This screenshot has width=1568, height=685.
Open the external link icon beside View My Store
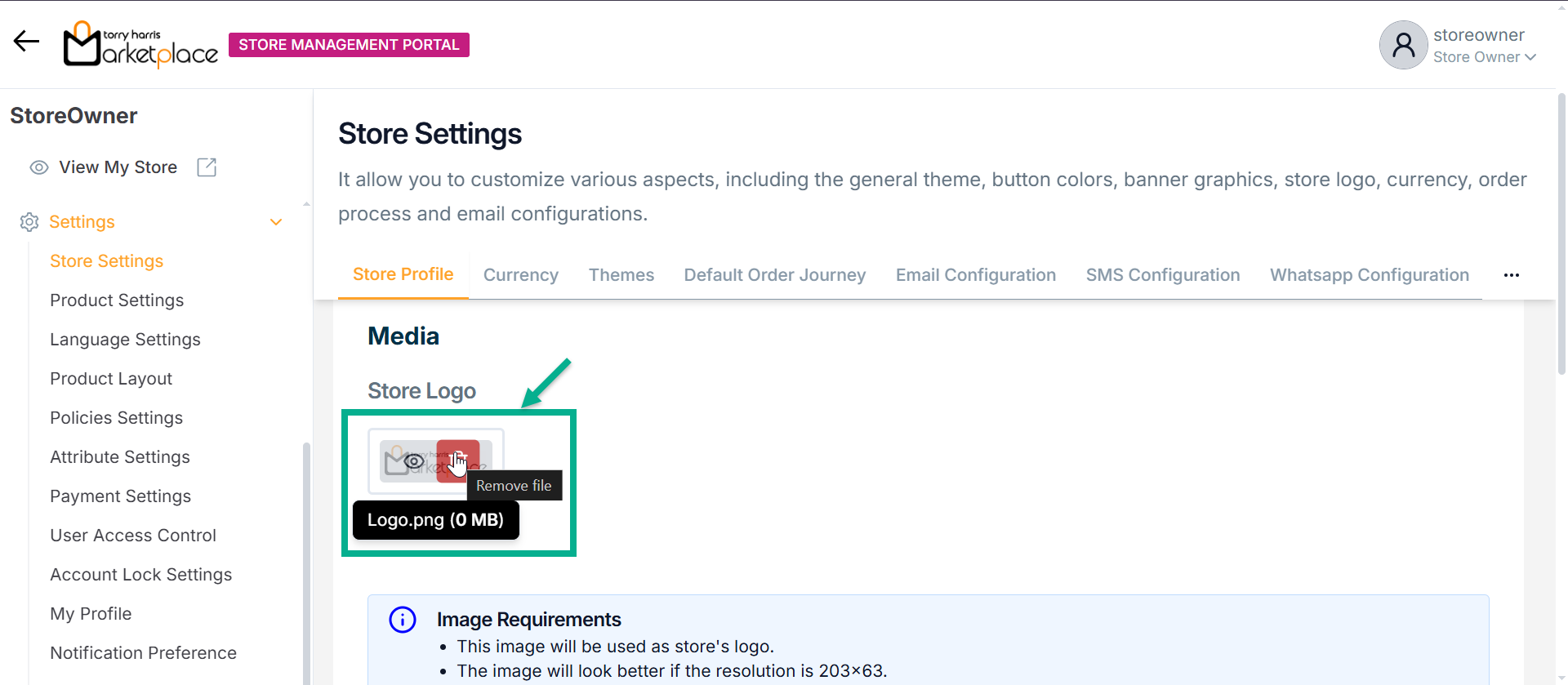click(x=207, y=167)
